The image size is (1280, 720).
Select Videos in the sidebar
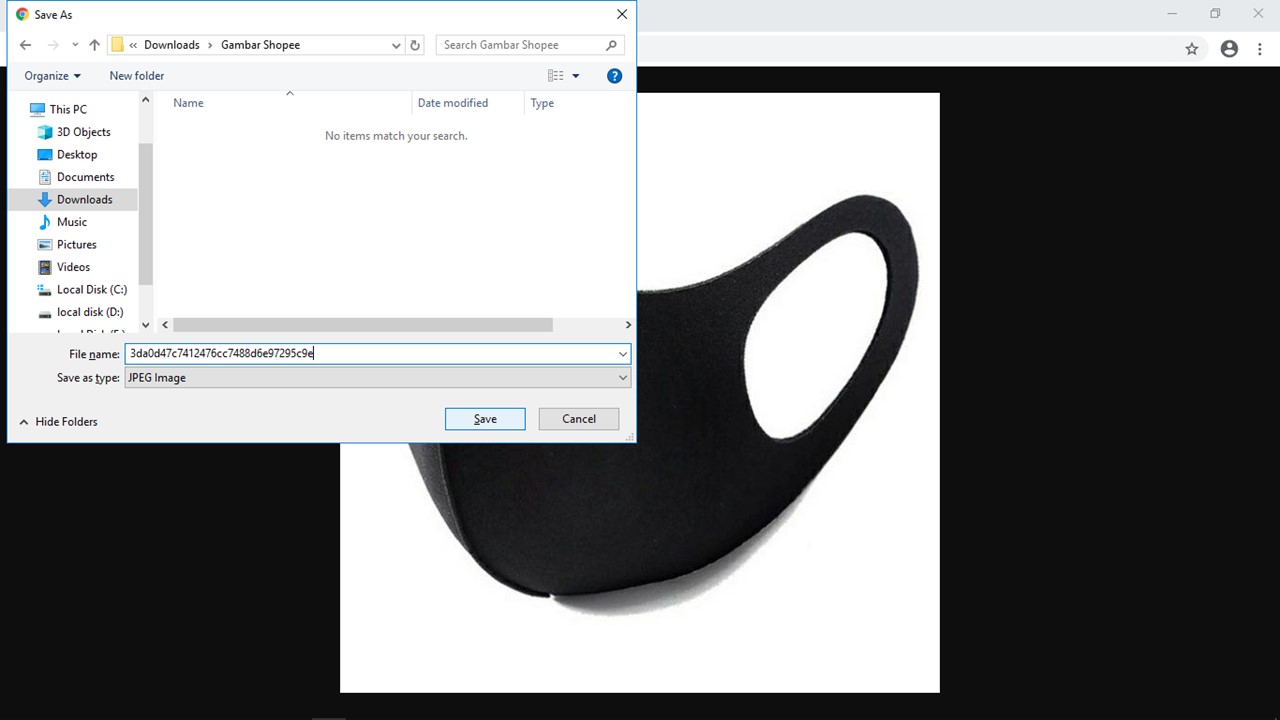[x=73, y=267]
